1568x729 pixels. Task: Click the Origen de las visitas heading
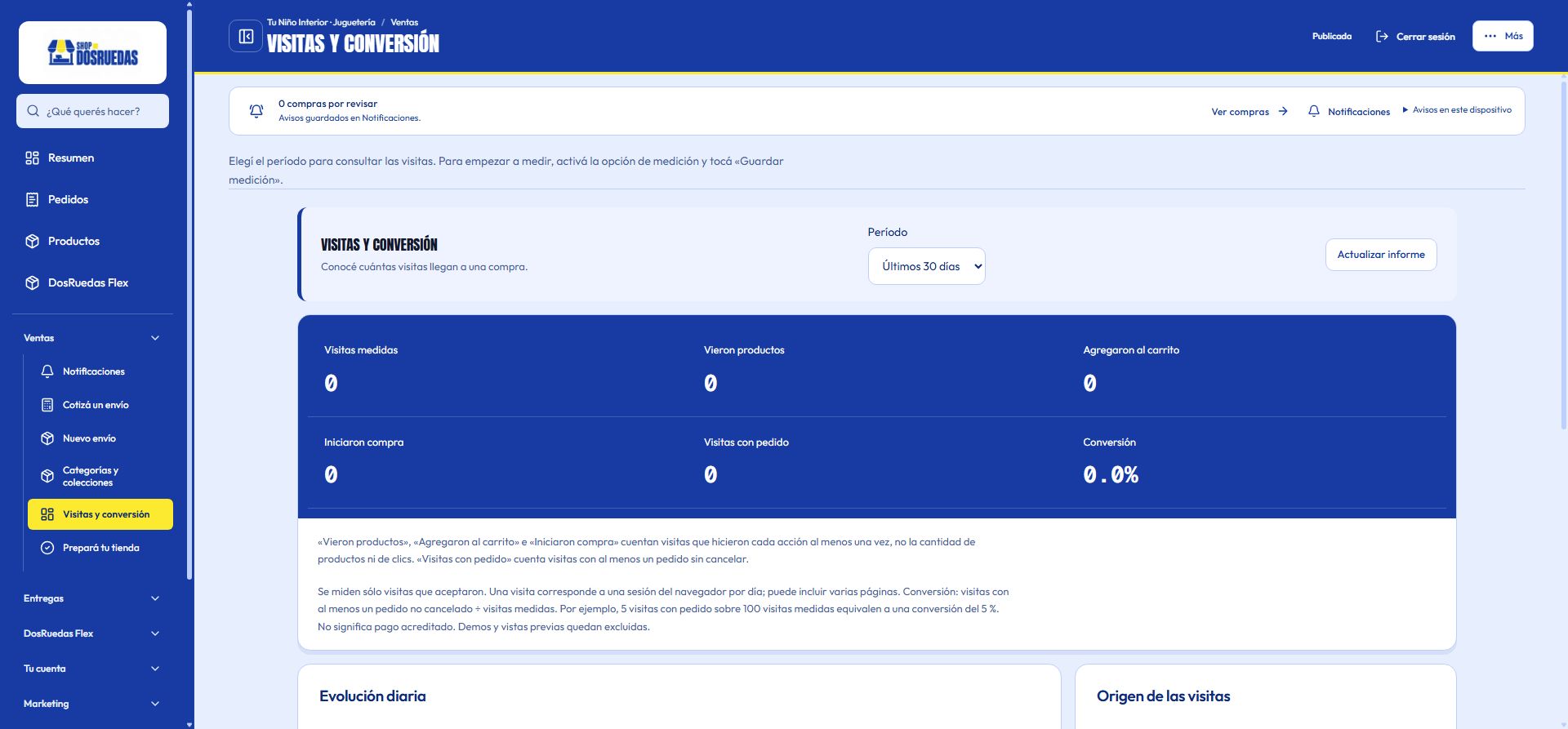(x=1163, y=696)
